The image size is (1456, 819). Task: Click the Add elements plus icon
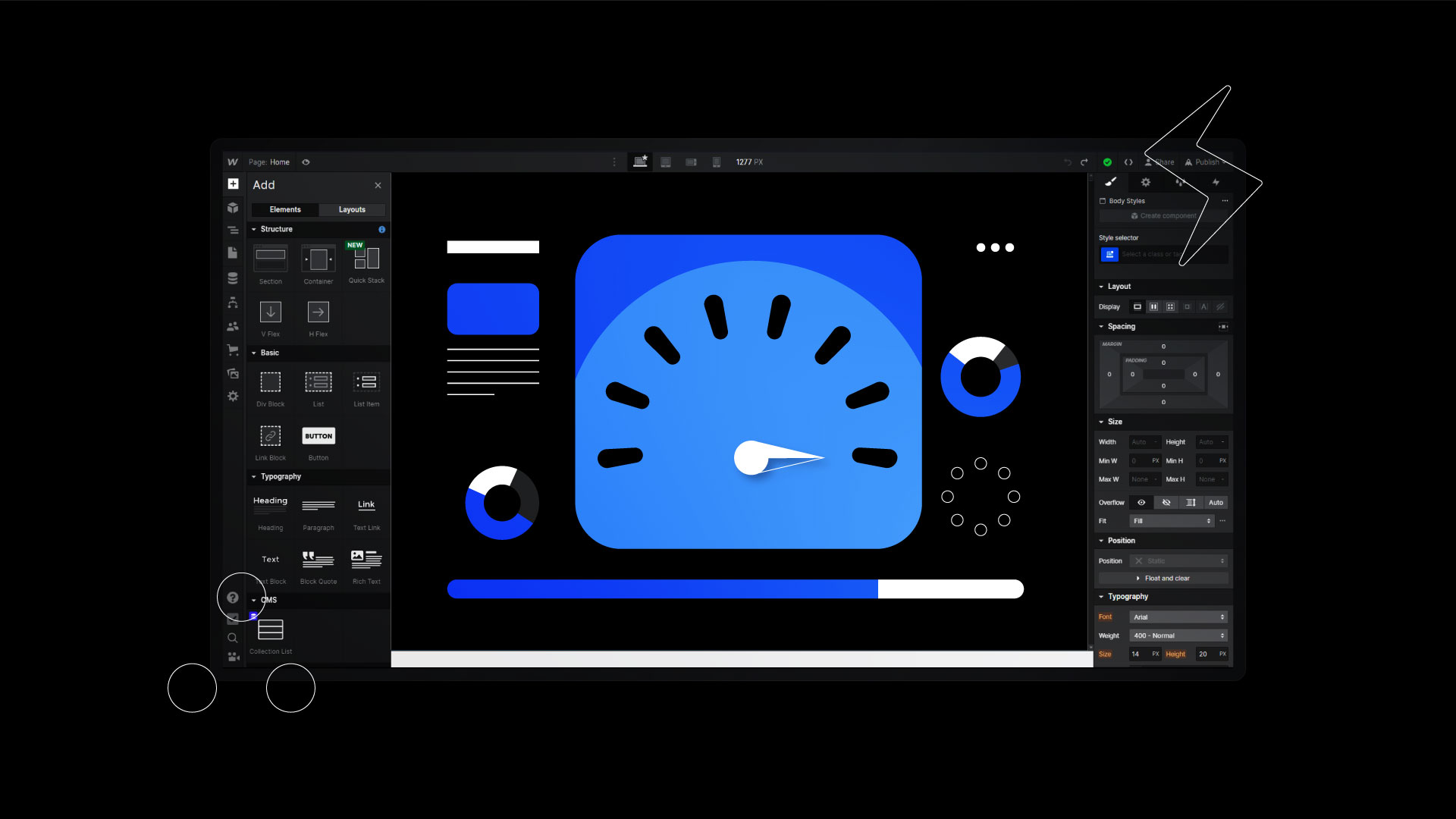click(x=233, y=184)
